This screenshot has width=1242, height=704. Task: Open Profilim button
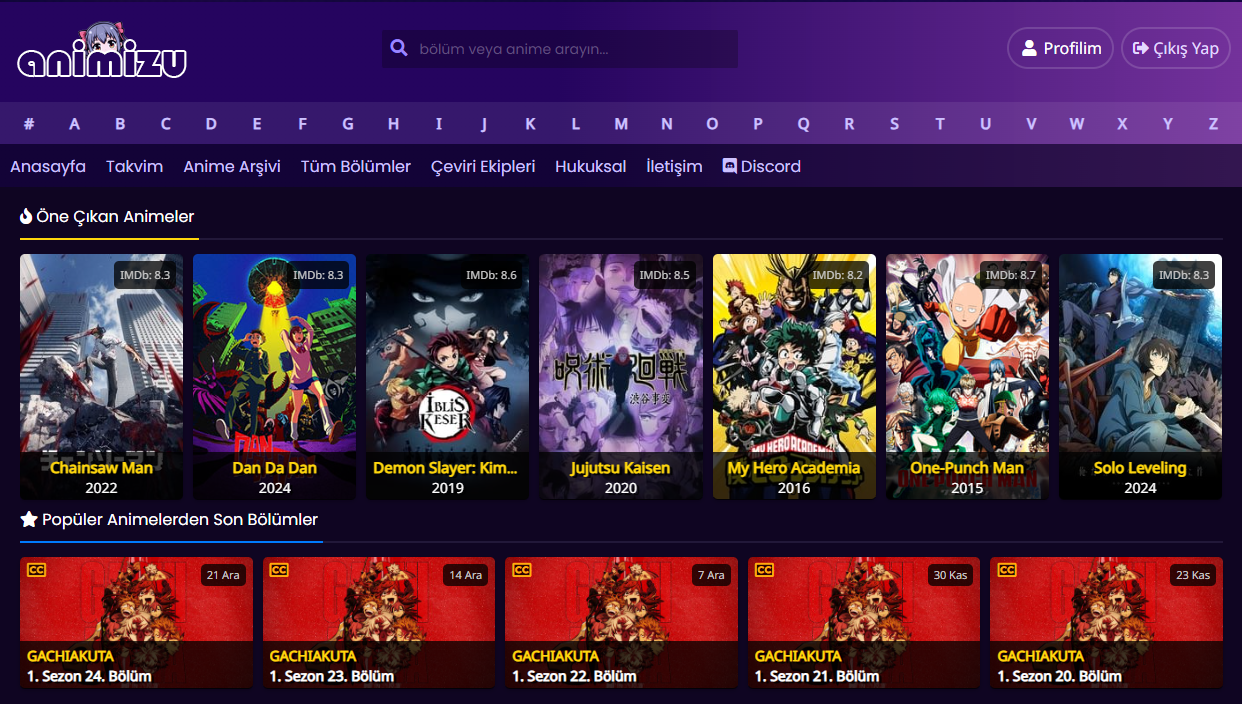point(1060,48)
